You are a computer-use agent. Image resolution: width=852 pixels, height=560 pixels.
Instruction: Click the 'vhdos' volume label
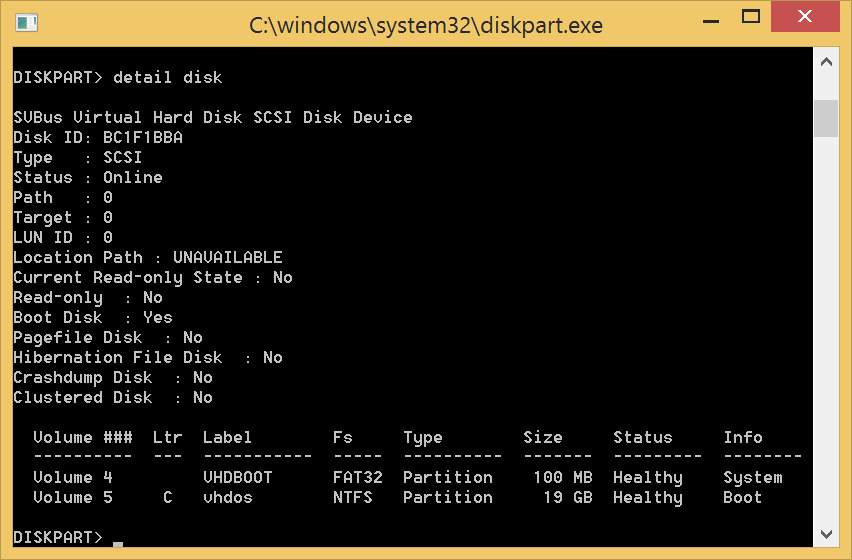[228, 498]
